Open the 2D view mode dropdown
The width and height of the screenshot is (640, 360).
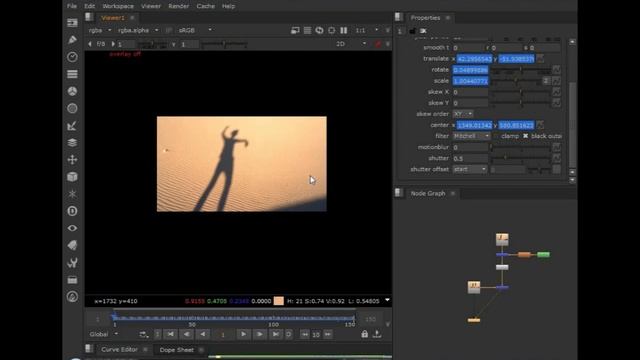(351, 44)
